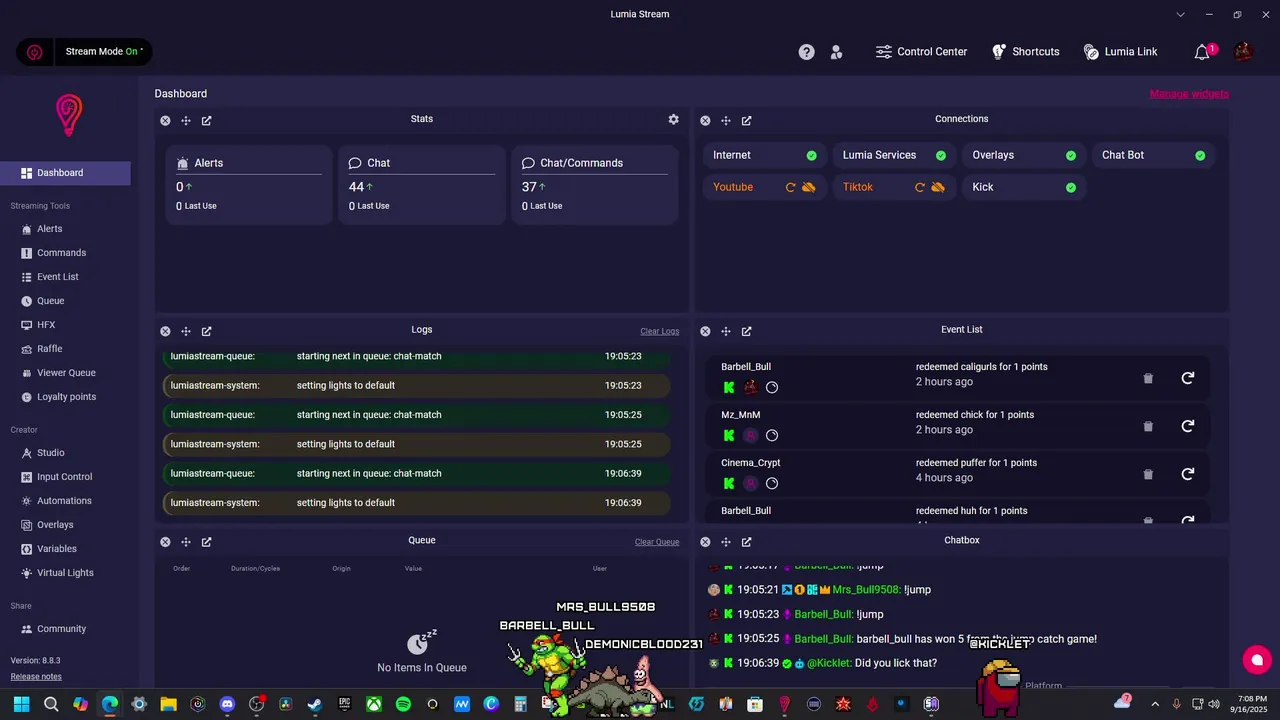Pop out the Logs widget
The height and width of the screenshot is (720, 1280).
tap(206, 331)
